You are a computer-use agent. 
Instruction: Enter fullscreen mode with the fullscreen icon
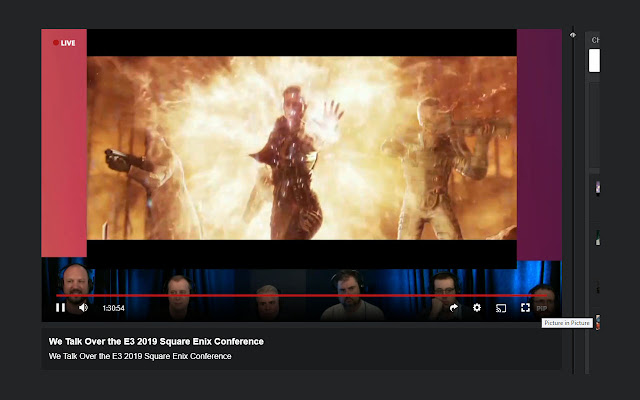coord(525,308)
